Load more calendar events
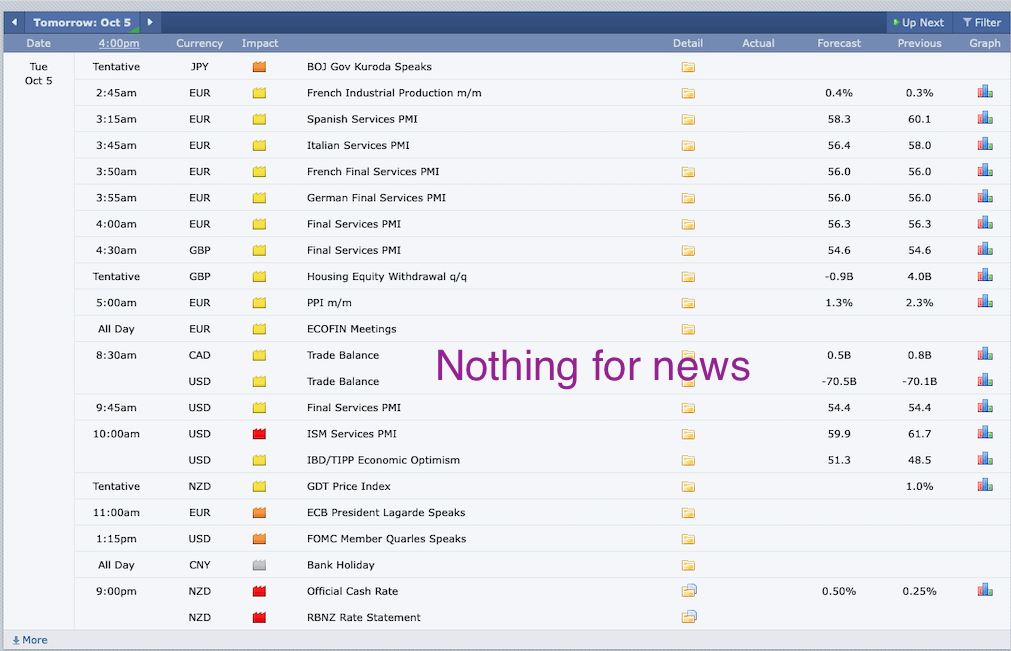Viewport: 1011px width, 651px height. point(30,640)
